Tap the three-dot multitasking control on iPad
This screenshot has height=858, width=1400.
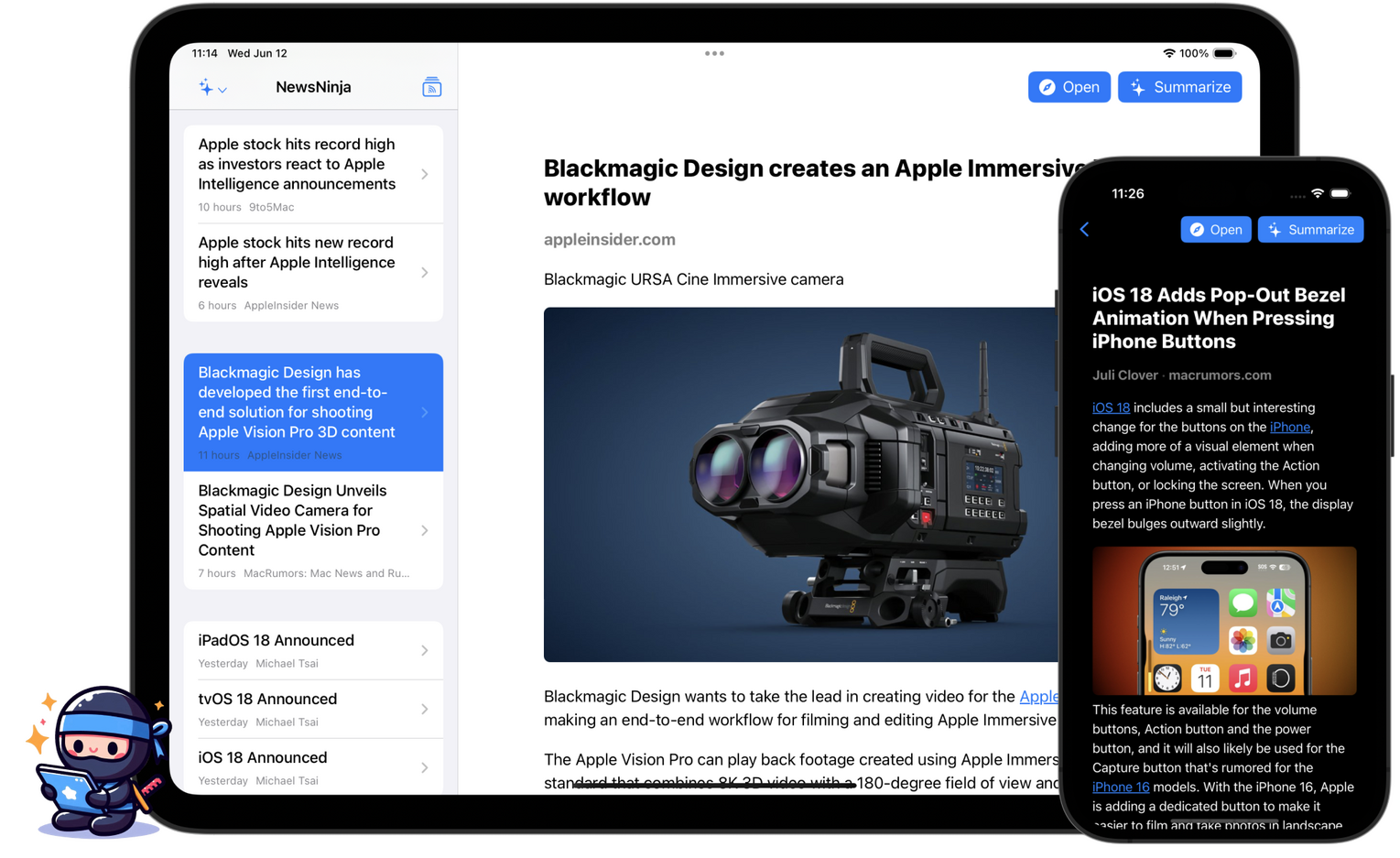pos(714,53)
